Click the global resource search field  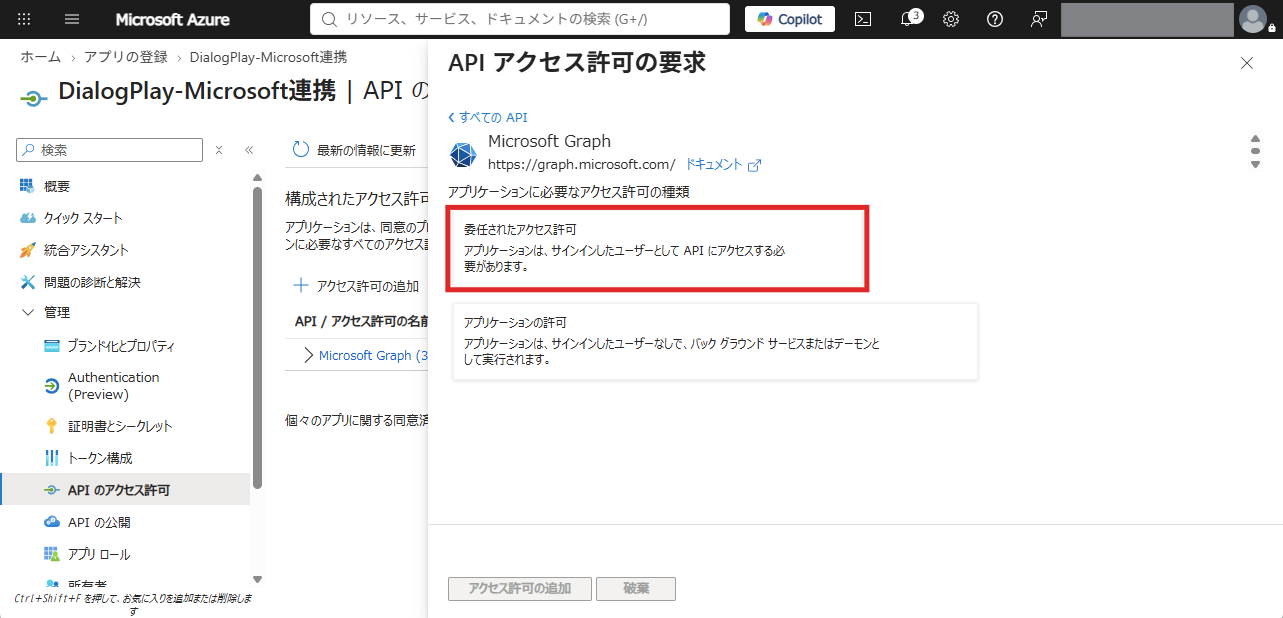pos(520,19)
